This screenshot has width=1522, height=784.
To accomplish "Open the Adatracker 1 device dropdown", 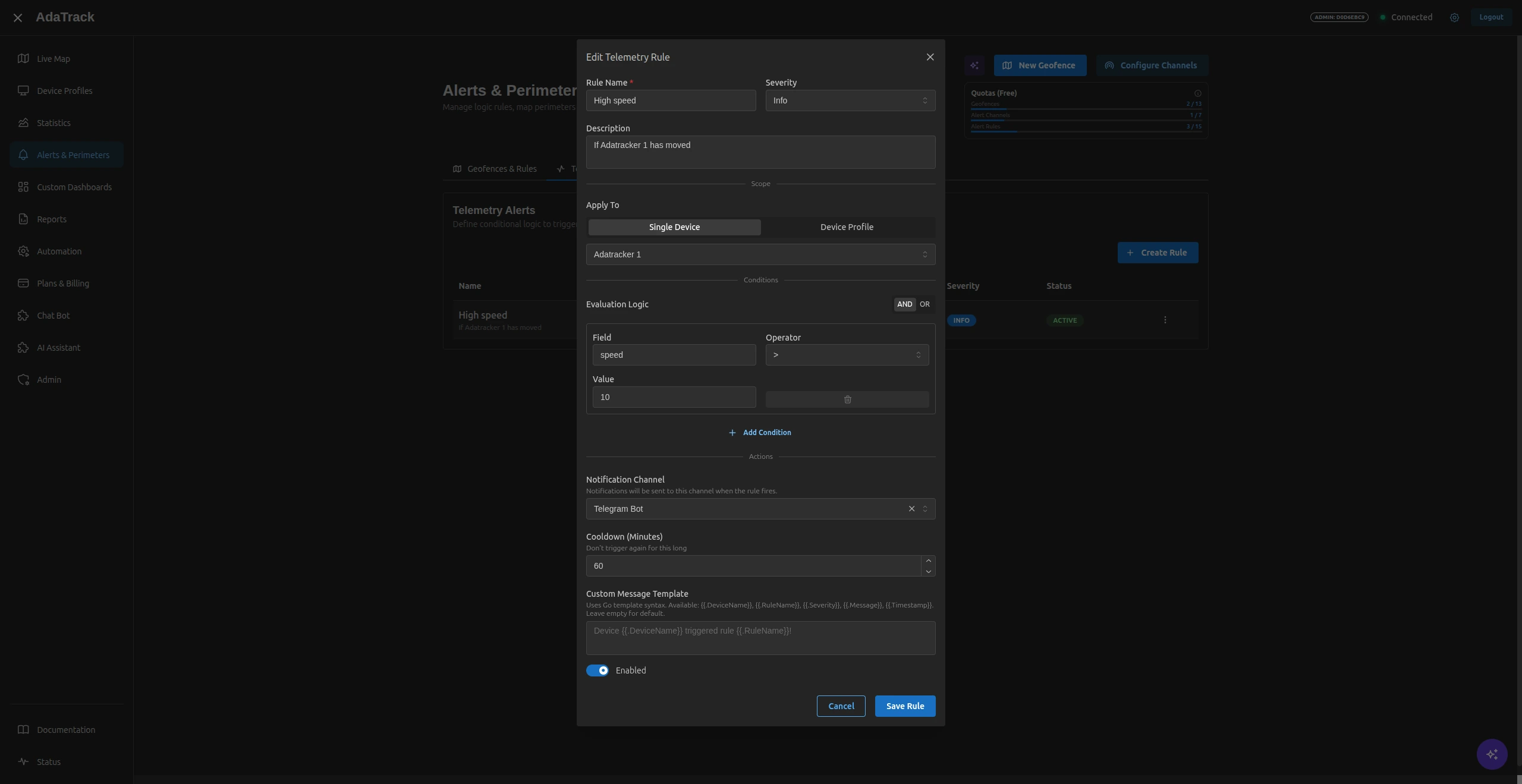I will point(760,254).
